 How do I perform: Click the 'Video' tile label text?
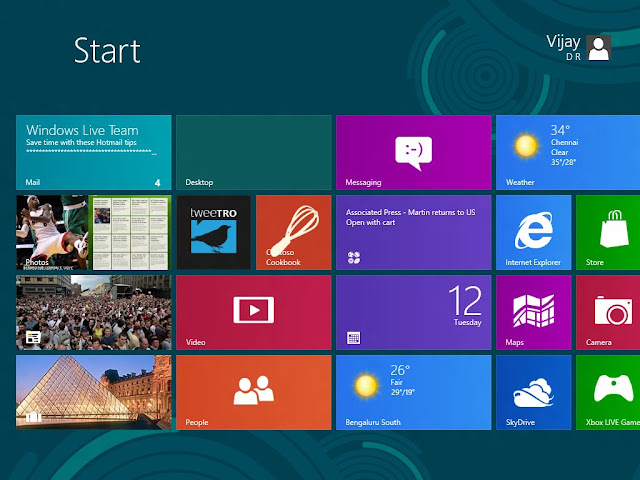pyautogui.click(x=196, y=342)
